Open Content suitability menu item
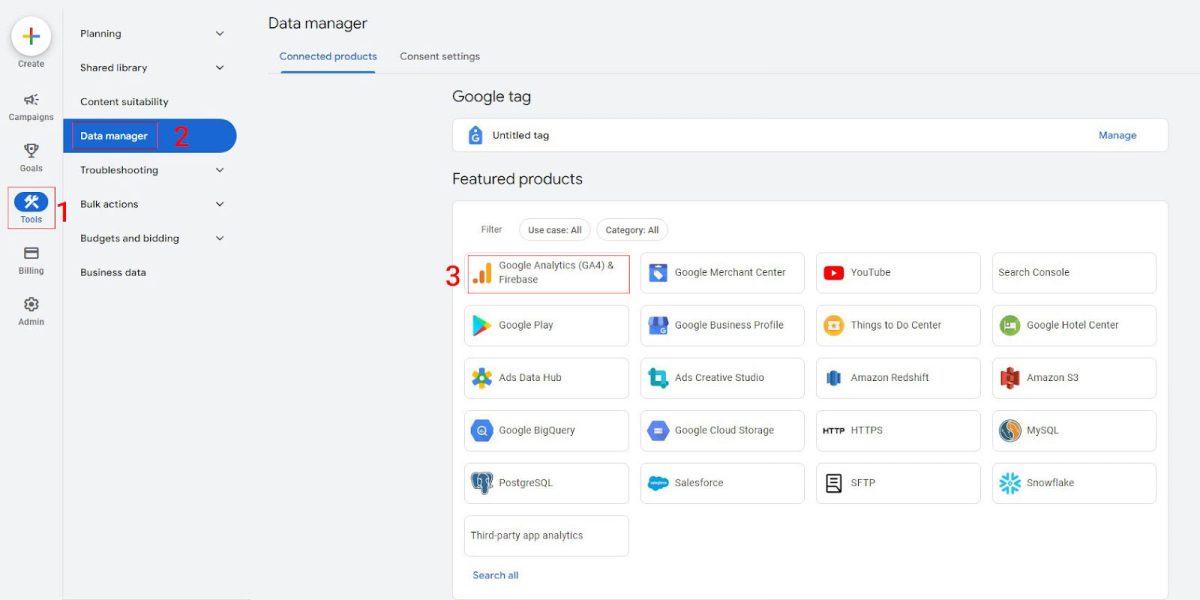Screen dimensions: 1200x600 pos(124,102)
